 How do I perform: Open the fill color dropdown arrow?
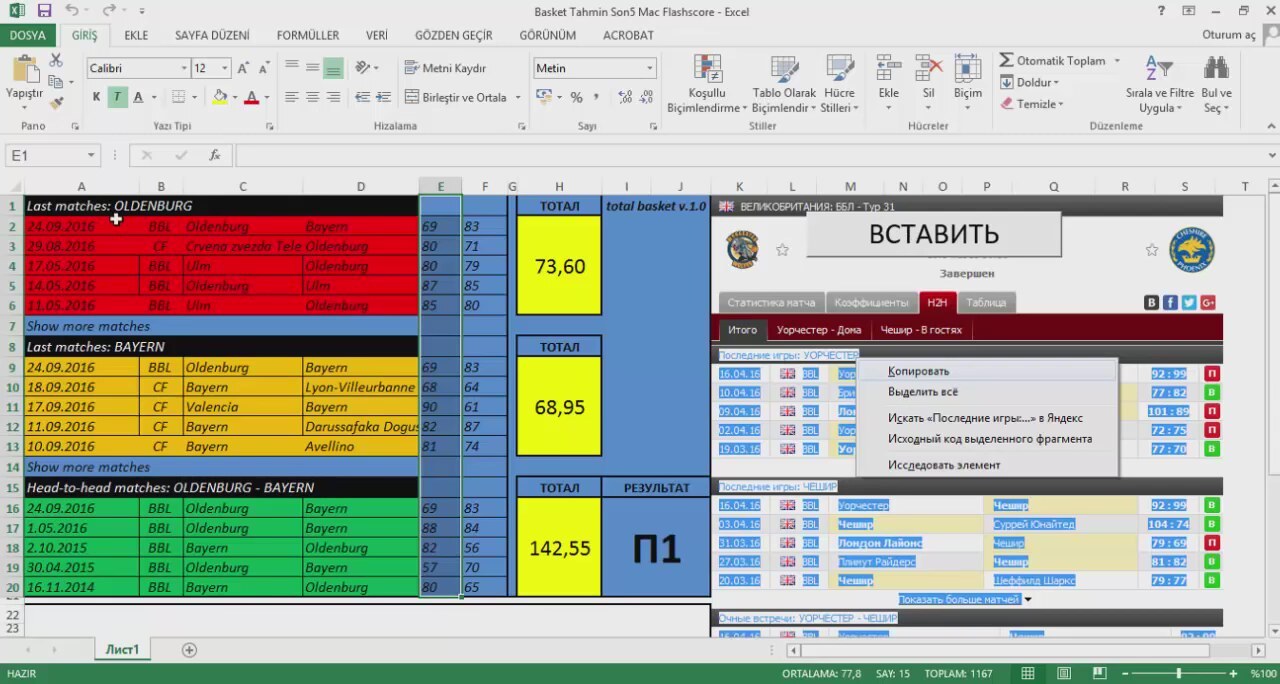click(x=235, y=98)
